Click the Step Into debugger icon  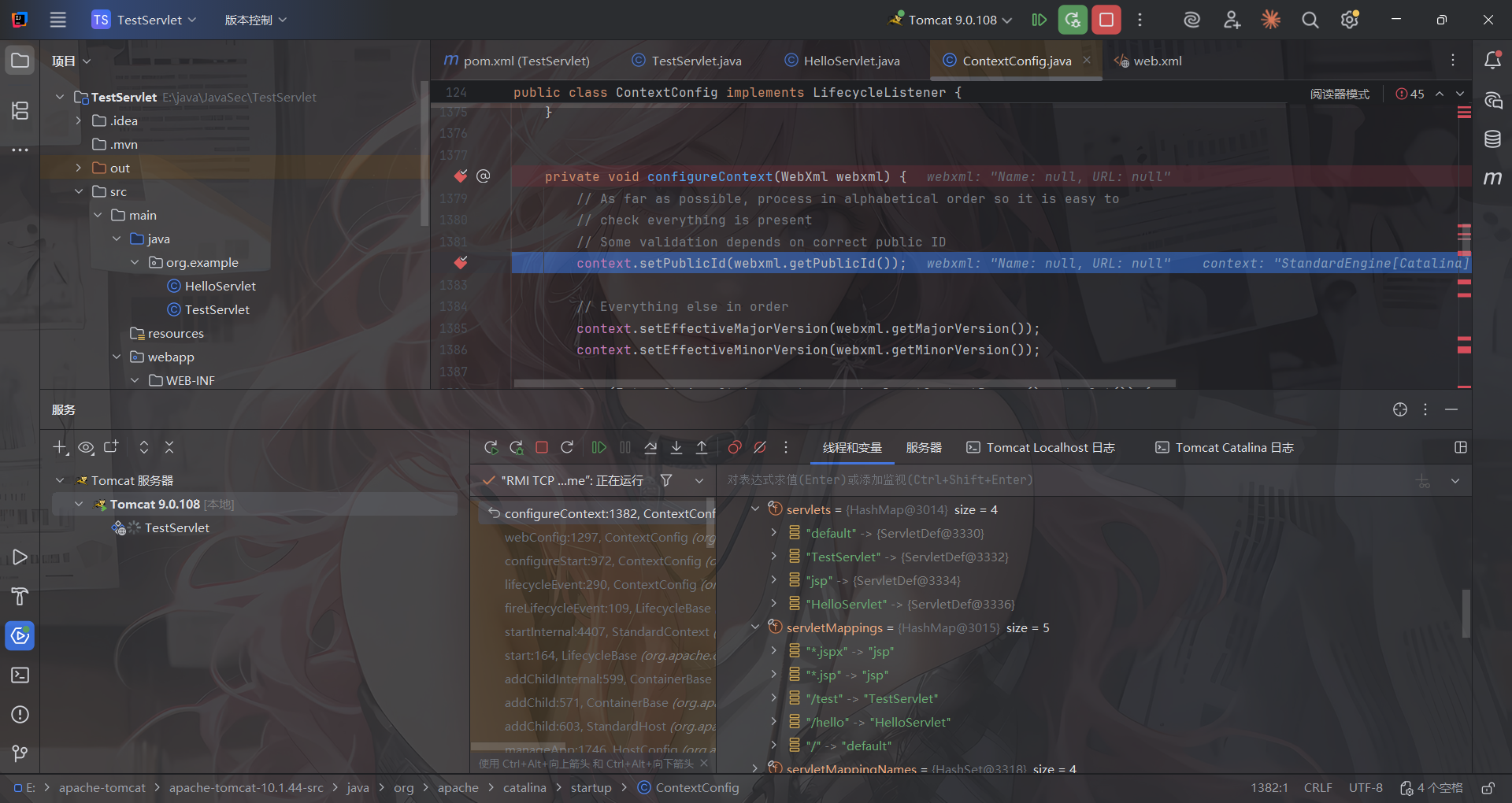pyautogui.click(x=676, y=448)
